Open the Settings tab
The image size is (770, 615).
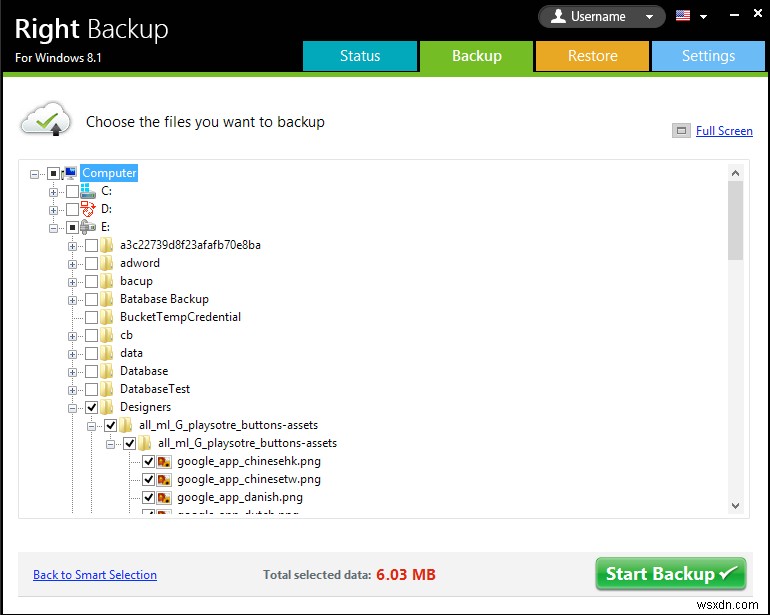(708, 56)
